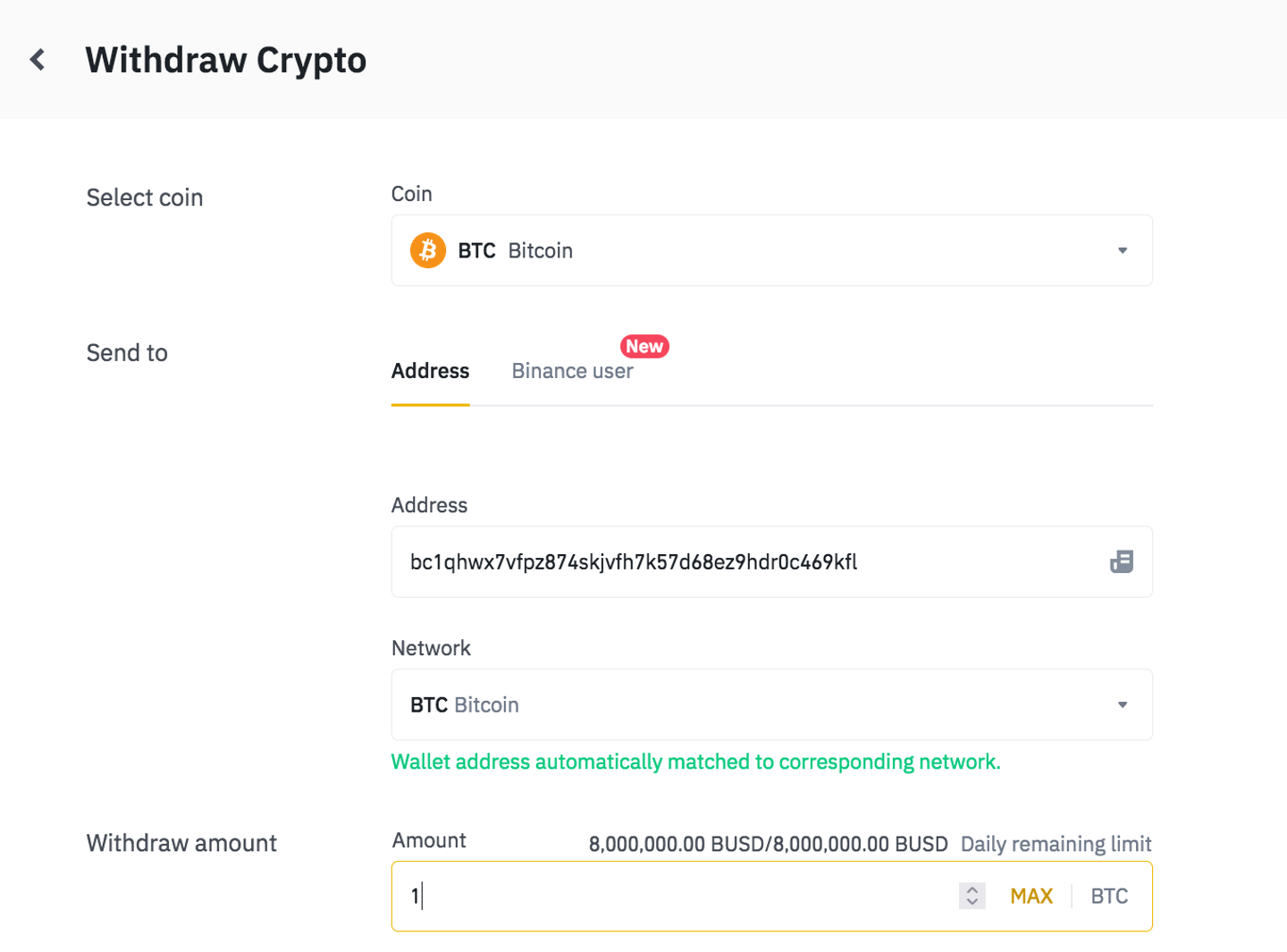Decrease amount with stepper down arrow
This screenshot has width=1287, height=952.
(972, 902)
